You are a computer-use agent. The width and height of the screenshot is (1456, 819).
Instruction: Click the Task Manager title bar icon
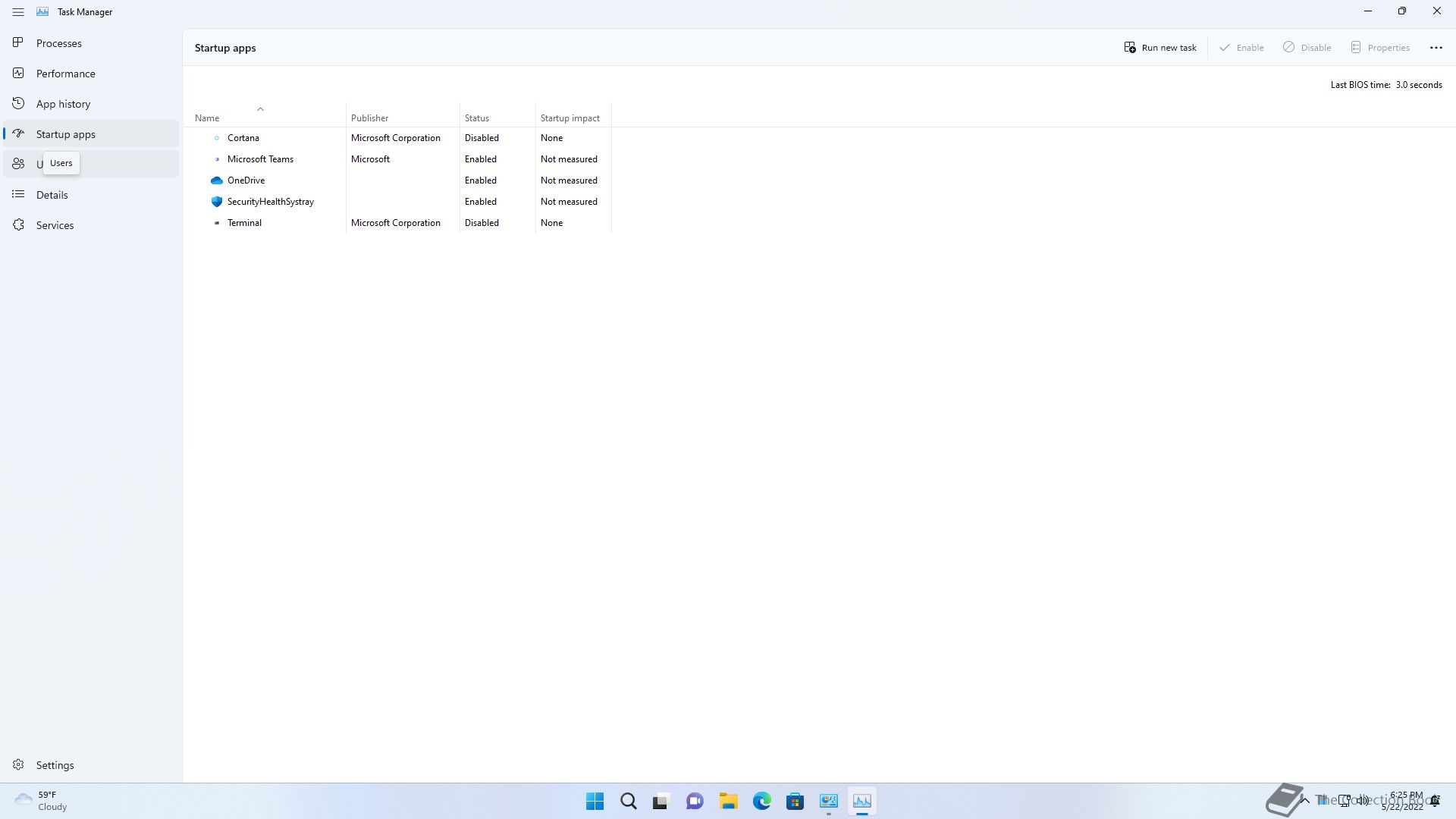click(x=42, y=12)
